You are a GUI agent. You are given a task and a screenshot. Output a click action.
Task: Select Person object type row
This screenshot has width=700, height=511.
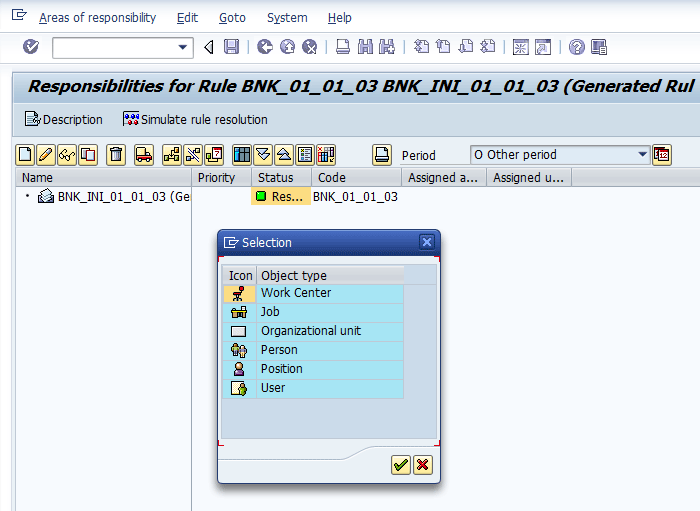[x=313, y=350]
